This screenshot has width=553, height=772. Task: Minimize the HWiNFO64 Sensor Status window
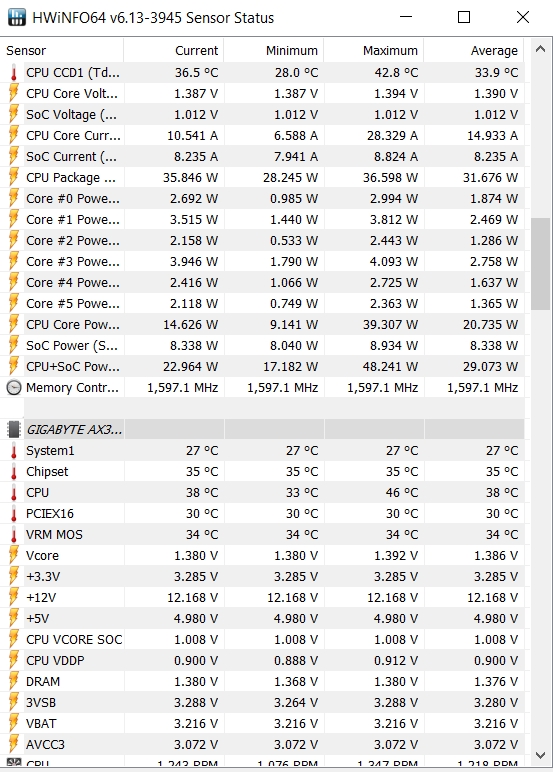tap(406, 17)
